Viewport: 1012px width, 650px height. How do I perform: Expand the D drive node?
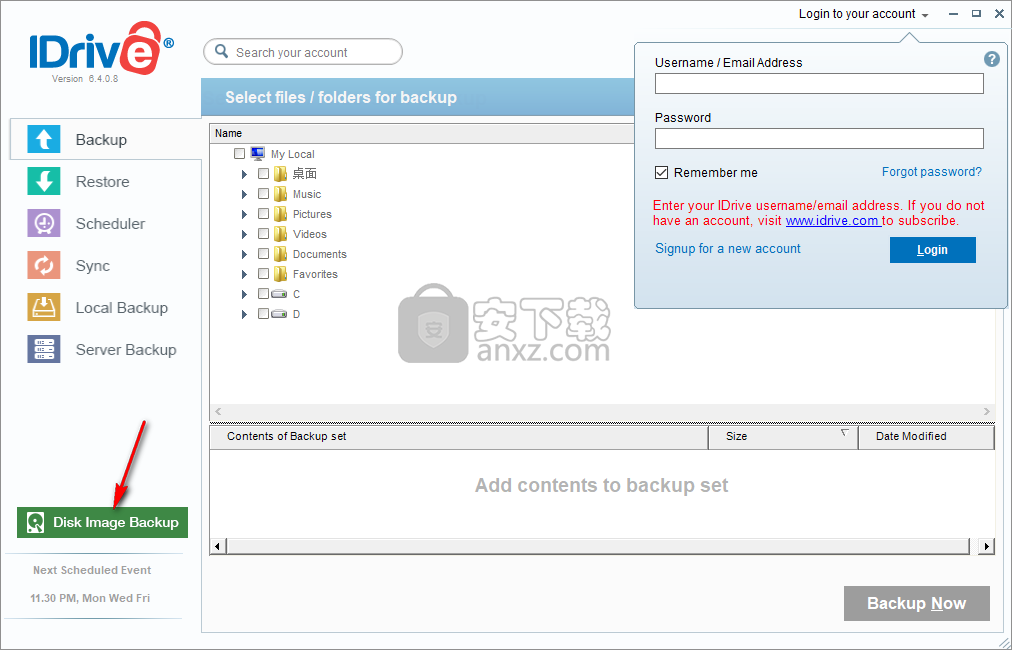(245, 314)
